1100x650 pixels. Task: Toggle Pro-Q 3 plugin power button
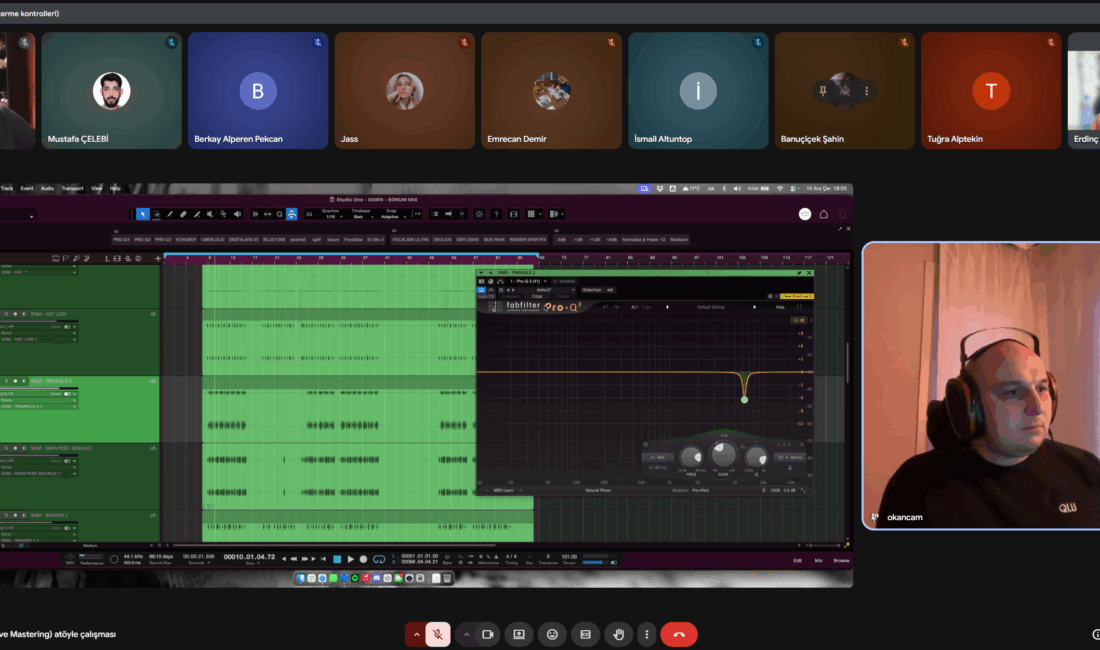(481, 290)
